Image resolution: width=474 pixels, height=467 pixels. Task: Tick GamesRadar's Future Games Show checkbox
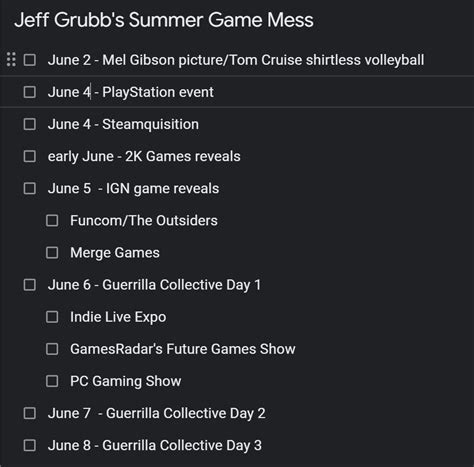(x=52, y=349)
